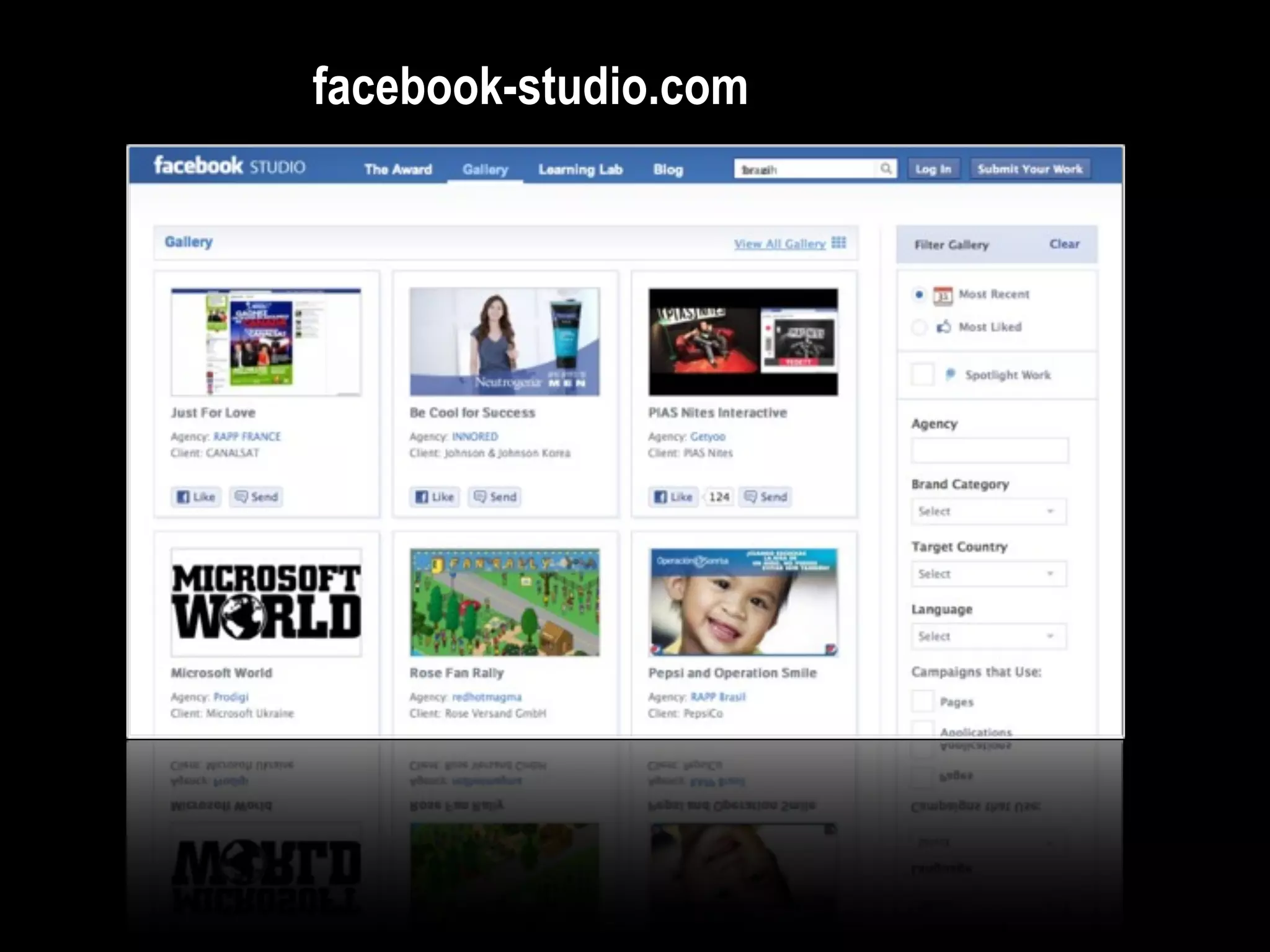Open the Learning Lab tab
Image resolution: width=1270 pixels, height=952 pixels.
[x=580, y=169]
